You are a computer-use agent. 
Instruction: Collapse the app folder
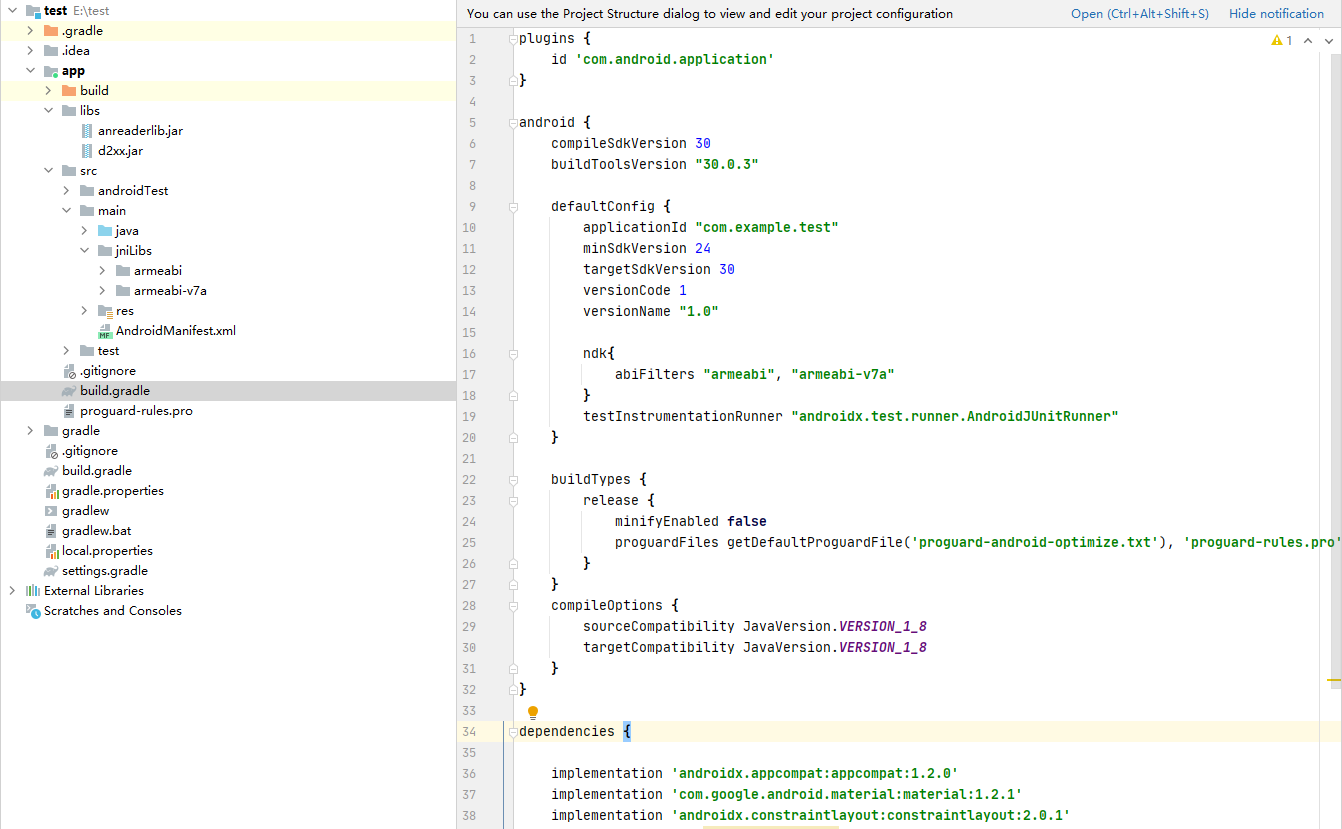tap(29, 70)
